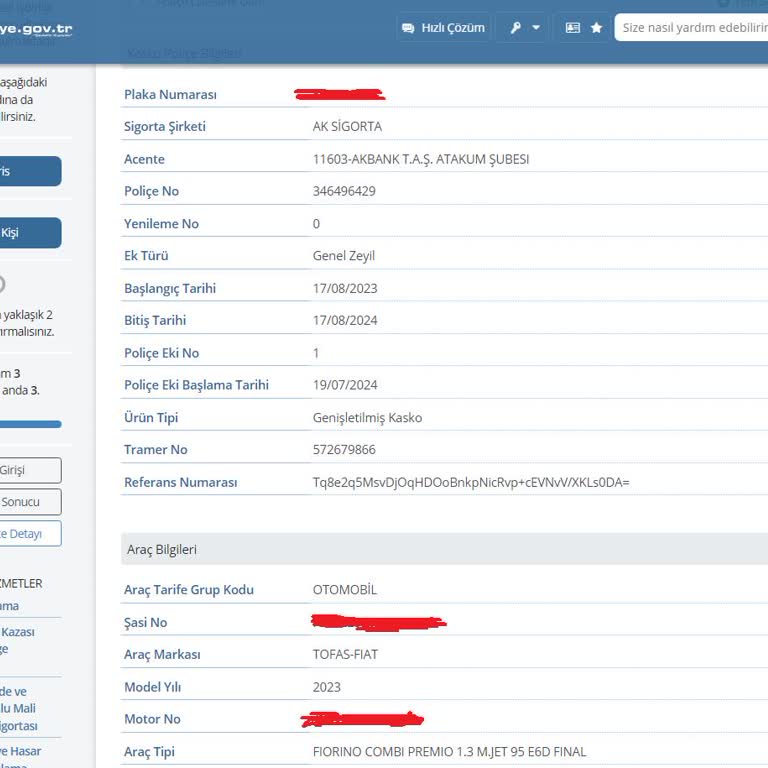Image resolution: width=768 pixels, height=768 pixels.
Task: Click the blue sidebar button ending in 'ris'
Action: click(x=28, y=171)
